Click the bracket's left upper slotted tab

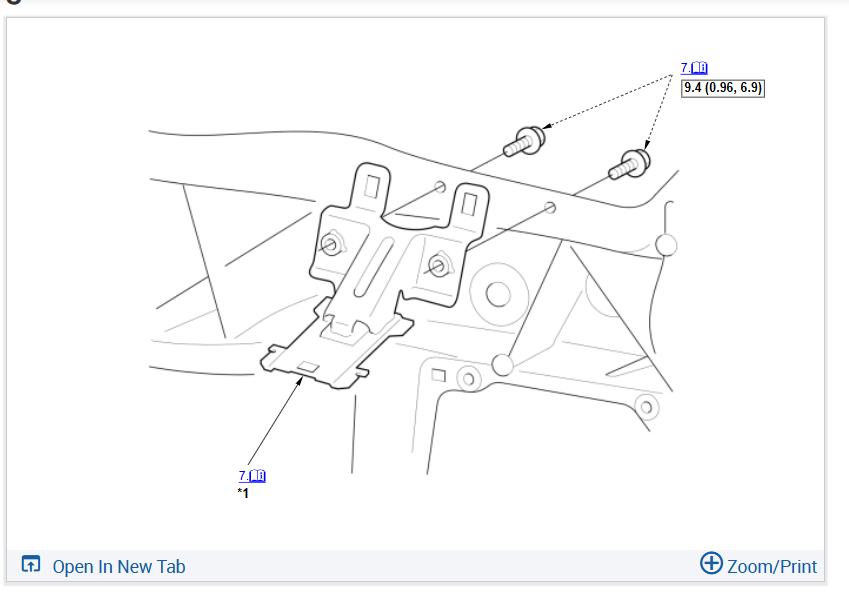[371, 186]
